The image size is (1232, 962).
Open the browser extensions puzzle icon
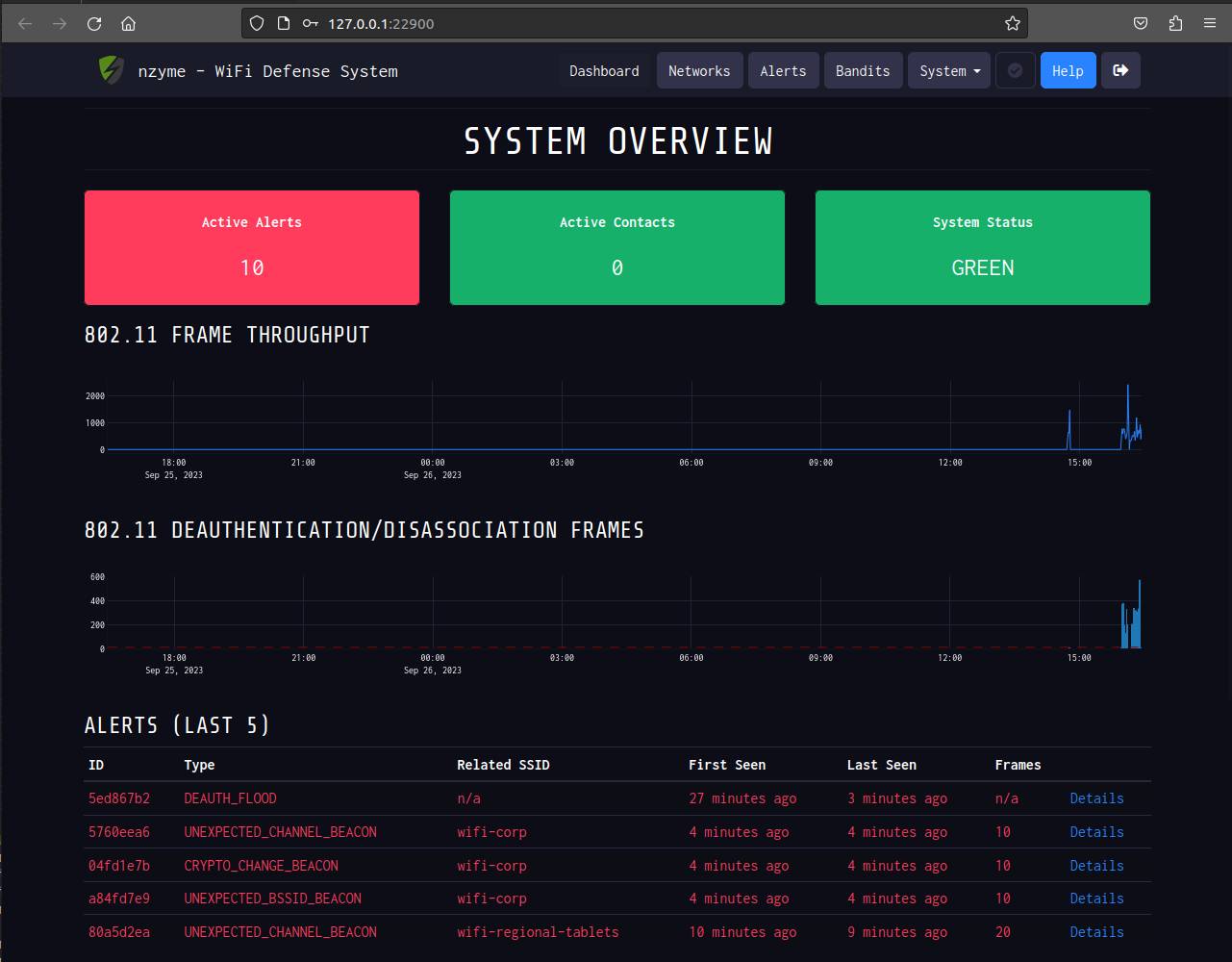(x=1175, y=23)
